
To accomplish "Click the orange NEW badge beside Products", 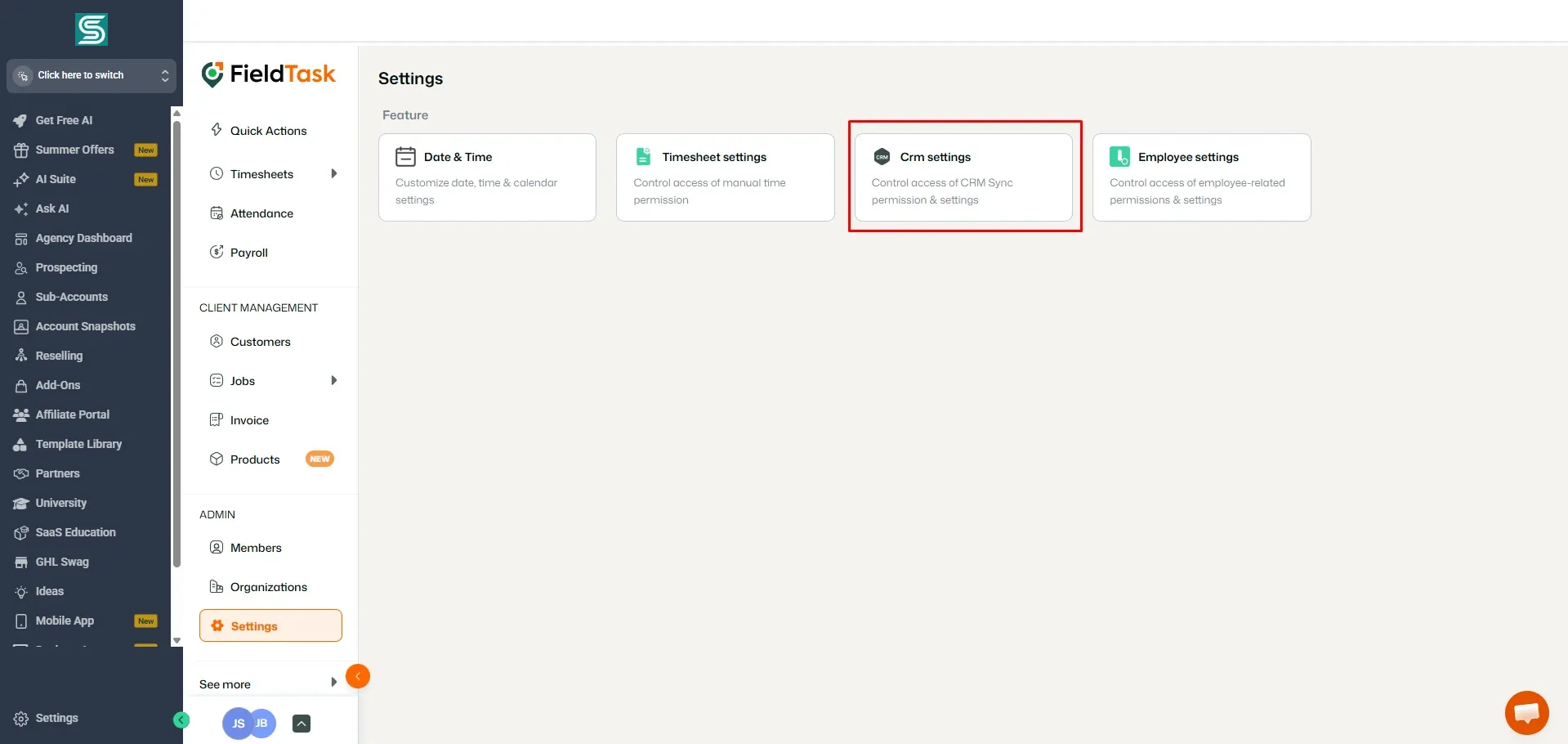I will (319, 459).
